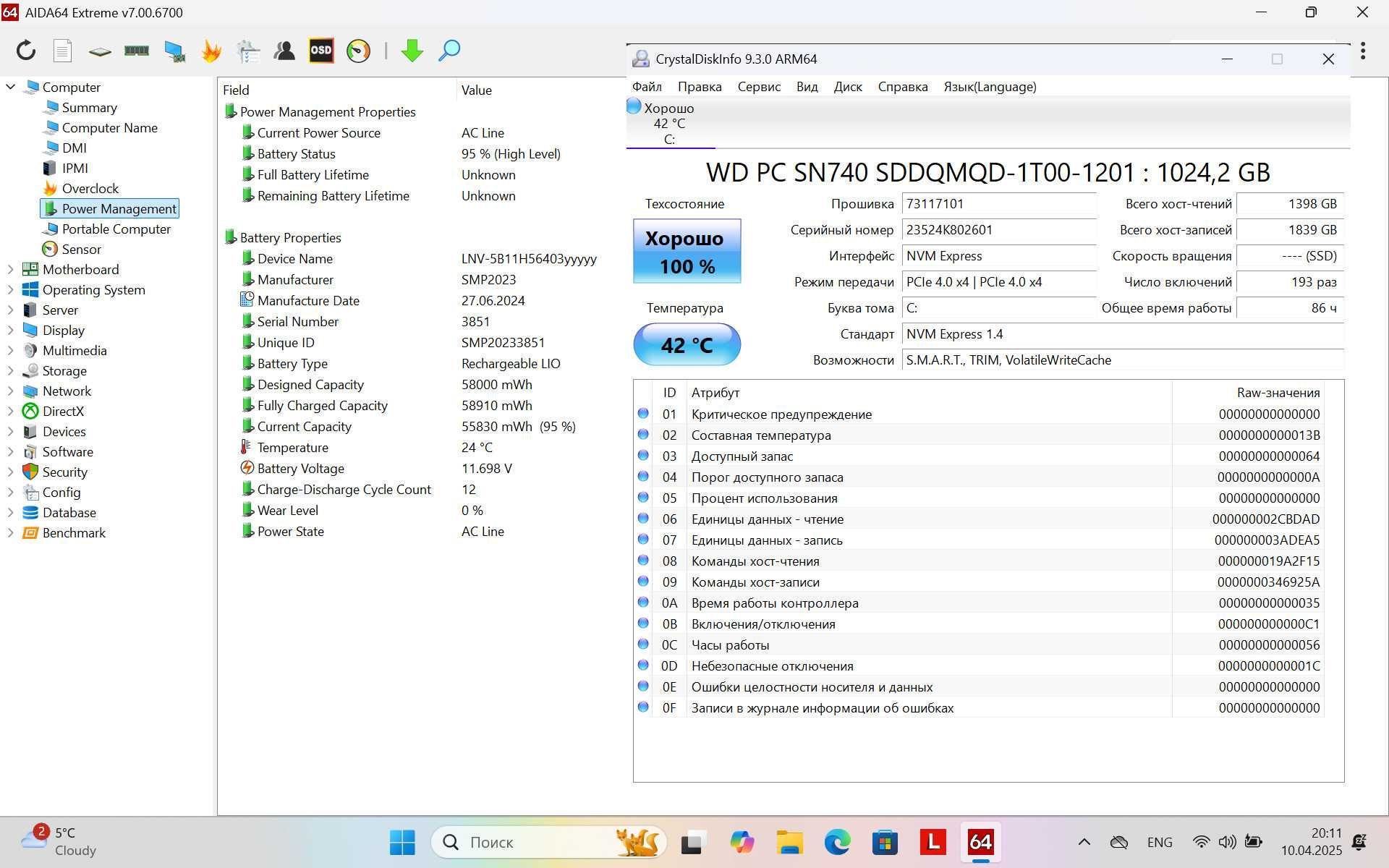Click the Field column header
1389x868 pixels.
337,90
